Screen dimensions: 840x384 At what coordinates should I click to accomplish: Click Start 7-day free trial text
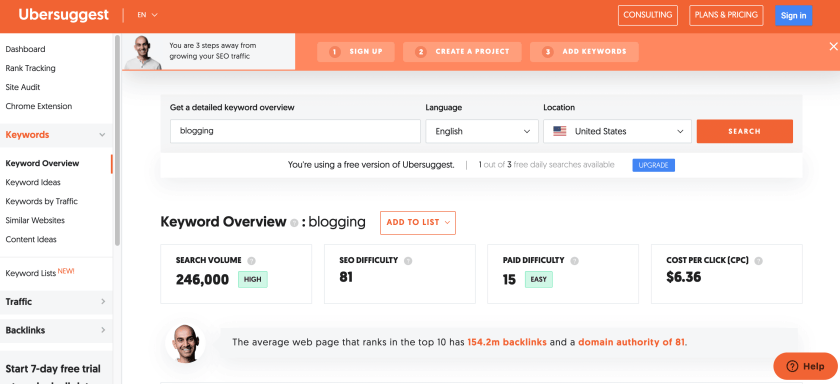53,369
